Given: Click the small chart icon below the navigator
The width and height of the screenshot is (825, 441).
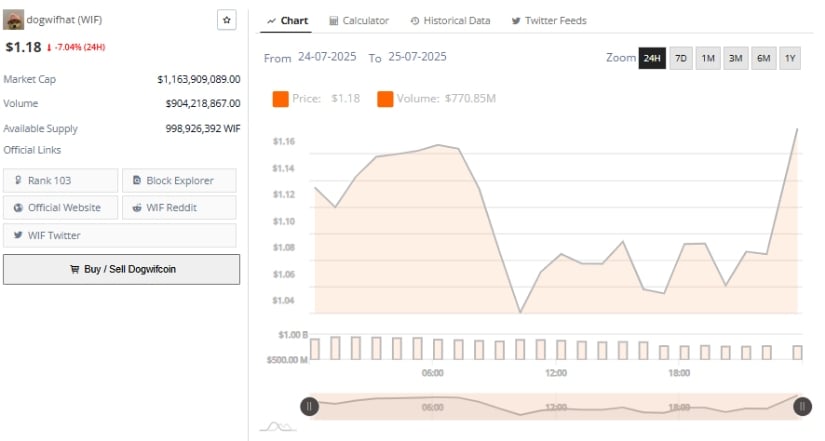Looking at the screenshot, I should (x=278, y=427).
